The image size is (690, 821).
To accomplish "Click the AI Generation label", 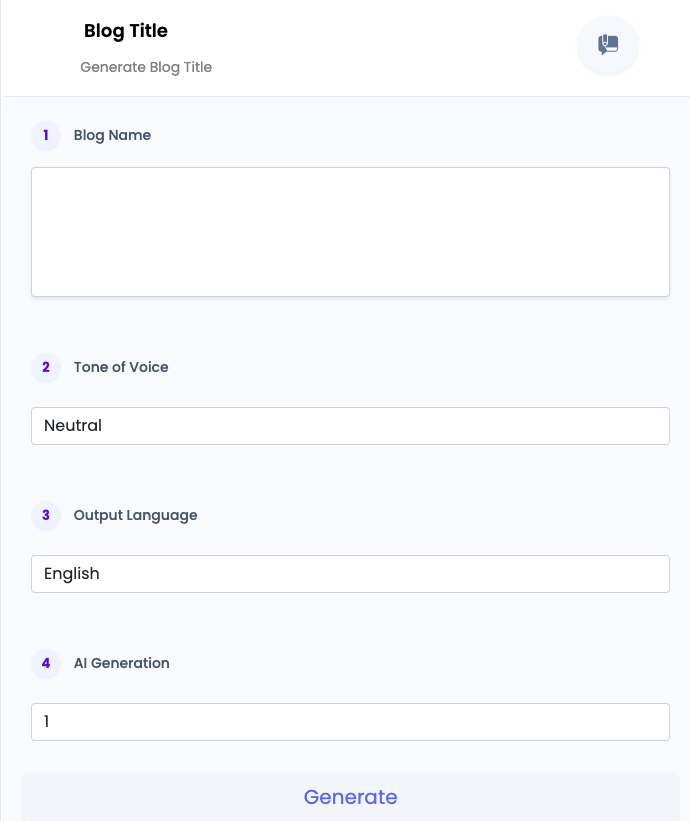I will point(121,663).
